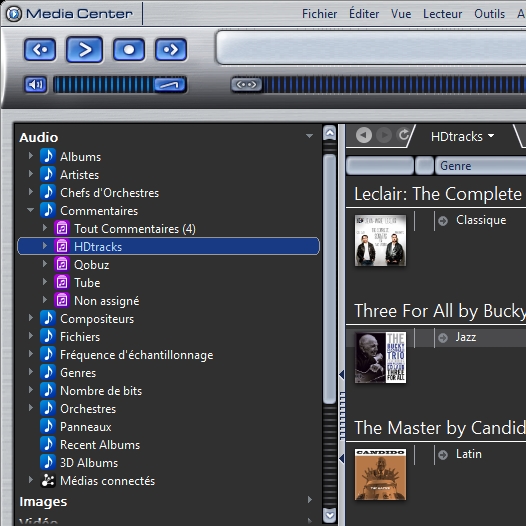Start playback with the Play button
The image size is (526, 526).
pyautogui.click(x=84, y=50)
